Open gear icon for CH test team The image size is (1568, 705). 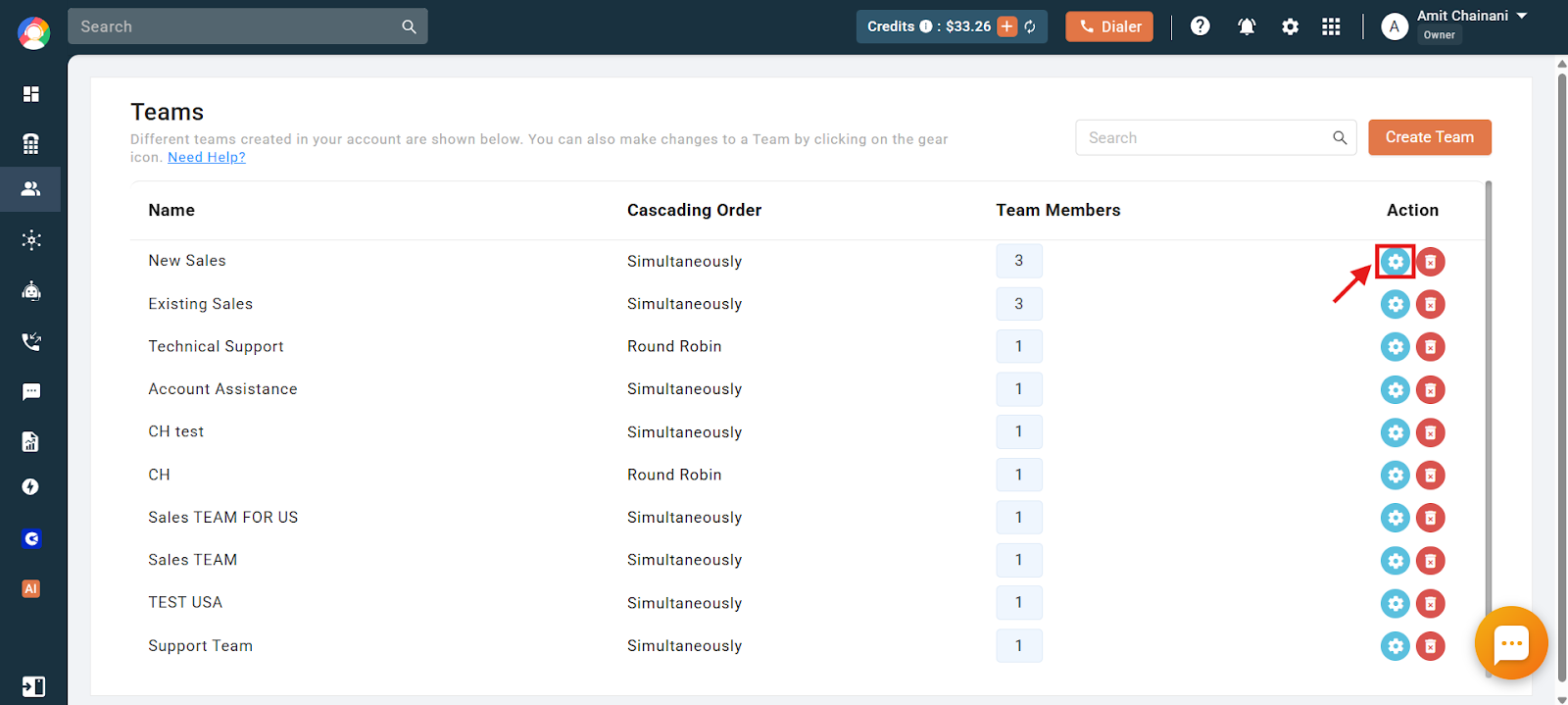[x=1396, y=432]
